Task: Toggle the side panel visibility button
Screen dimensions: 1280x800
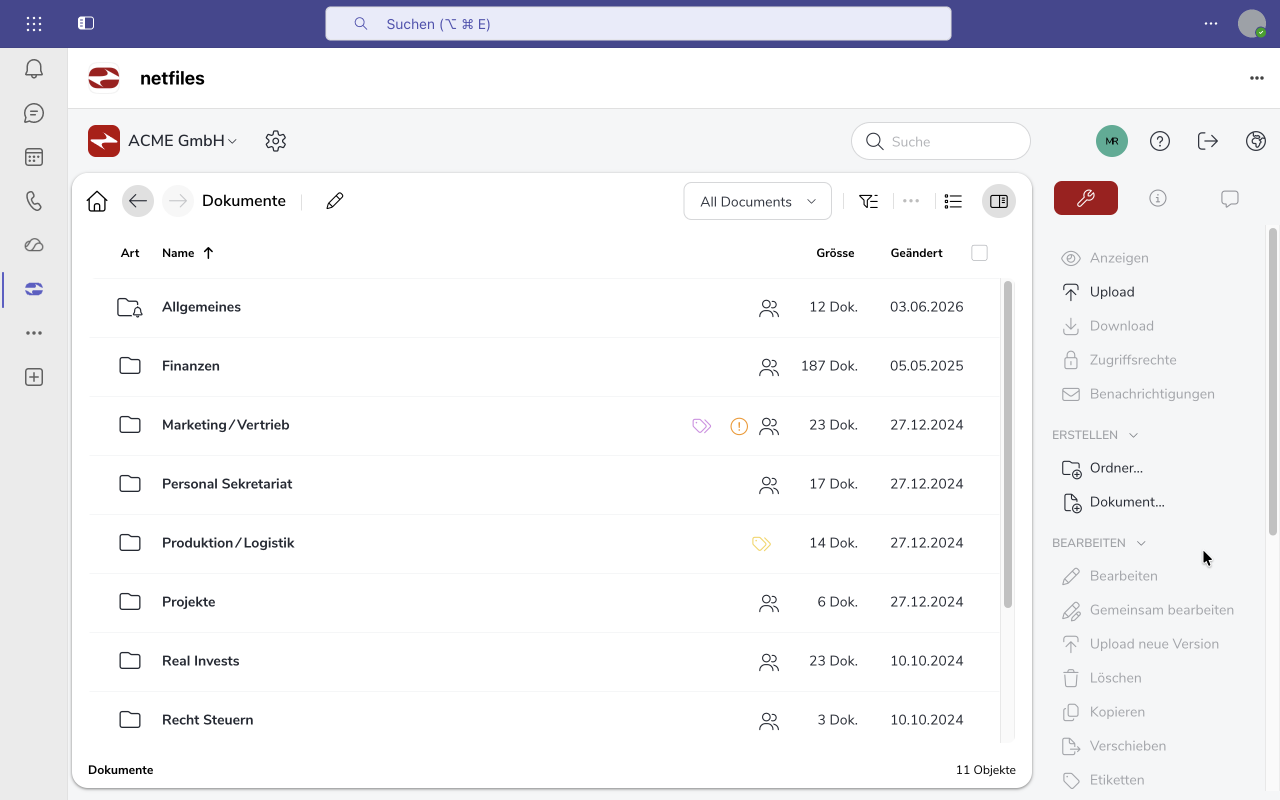Action: [x=998, y=201]
